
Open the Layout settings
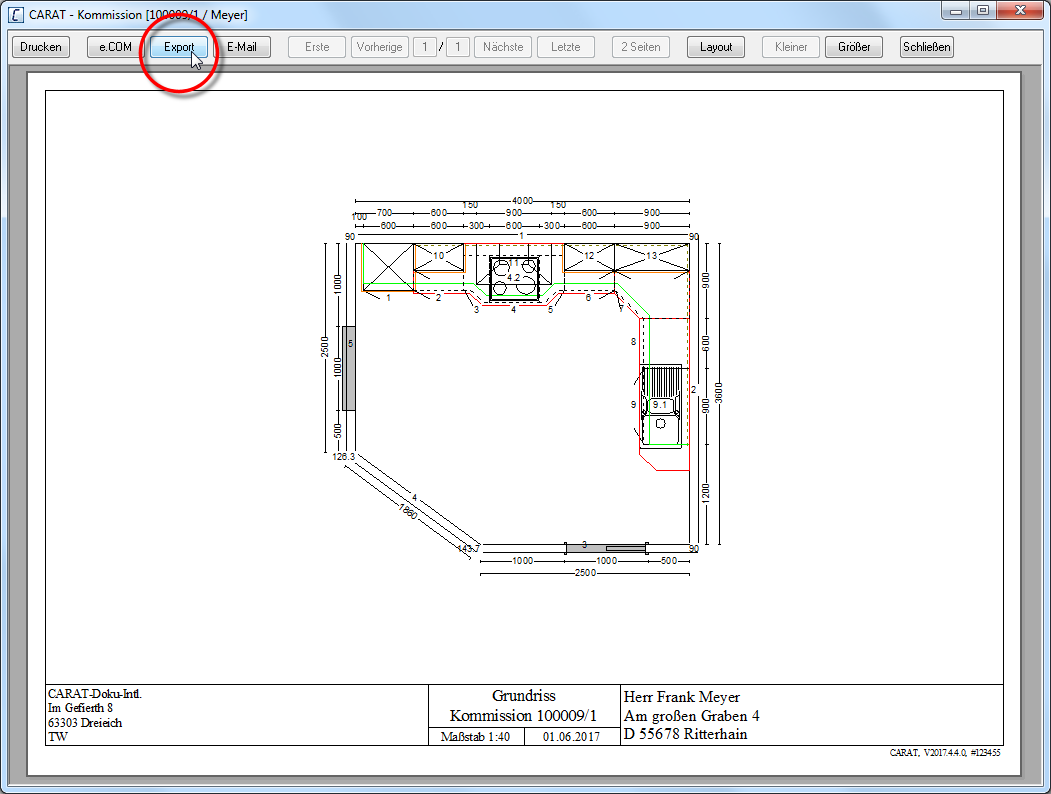pos(716,47)
